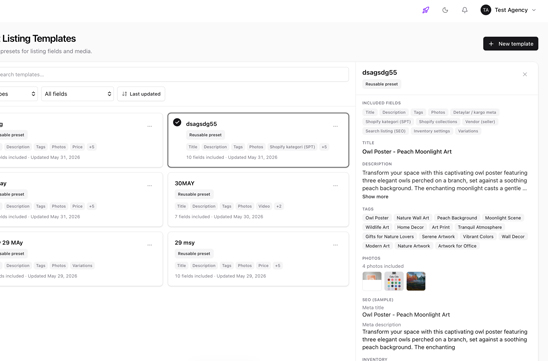Open the color chart photo thumbnail

[394, 281]
